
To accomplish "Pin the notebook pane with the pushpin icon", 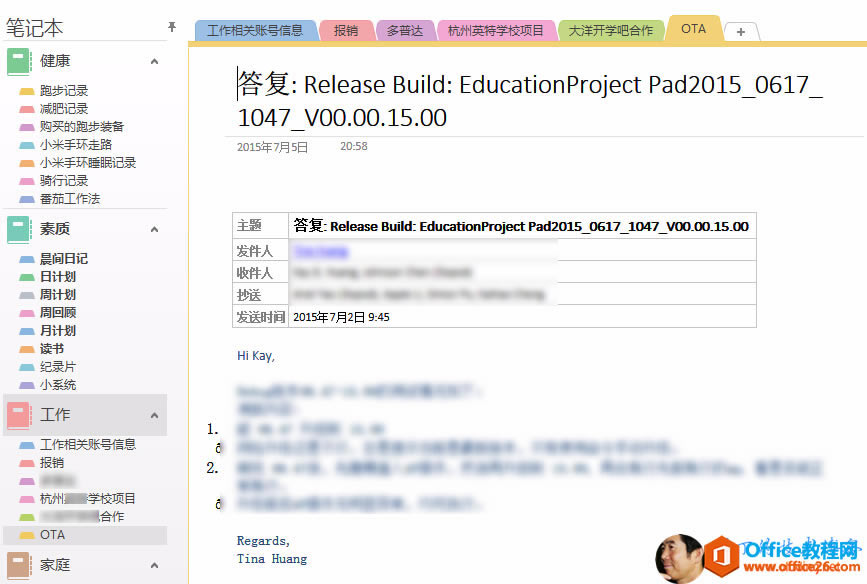I will 172,27.
